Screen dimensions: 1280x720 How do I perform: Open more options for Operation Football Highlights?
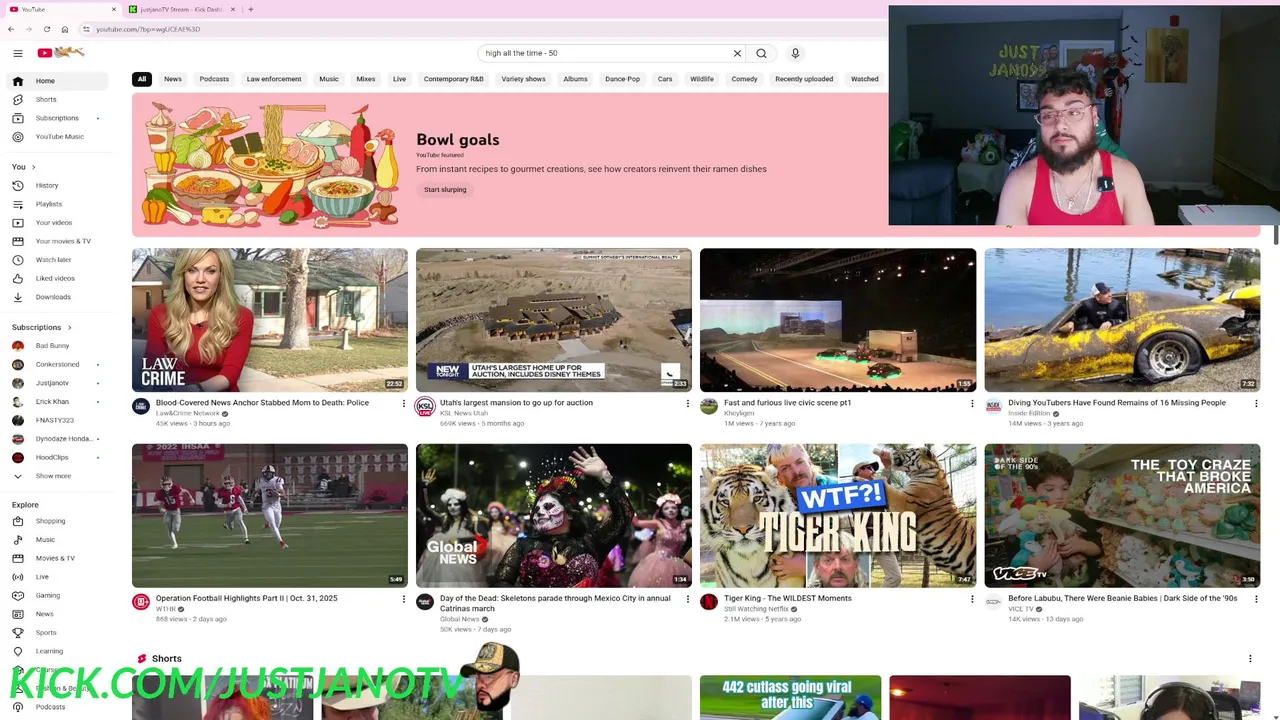point(403,599)
